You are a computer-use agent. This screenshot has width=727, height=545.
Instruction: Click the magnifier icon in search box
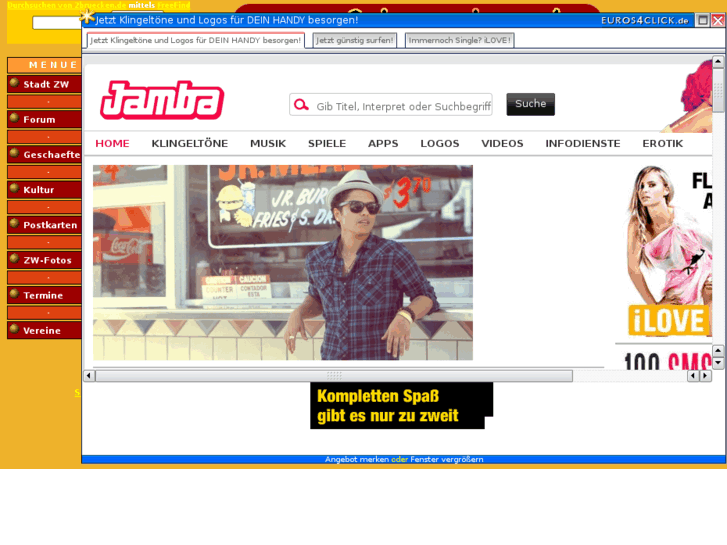[301, 105]
